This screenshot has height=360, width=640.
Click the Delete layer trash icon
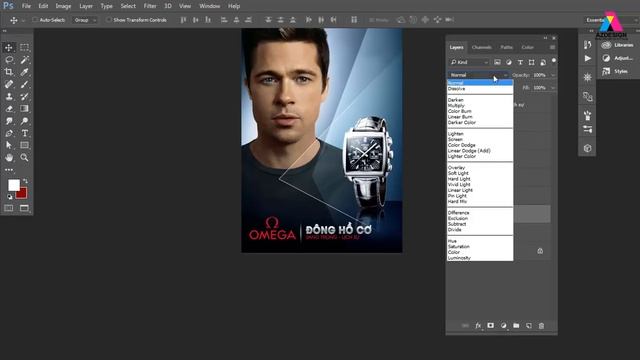(541, 326)
